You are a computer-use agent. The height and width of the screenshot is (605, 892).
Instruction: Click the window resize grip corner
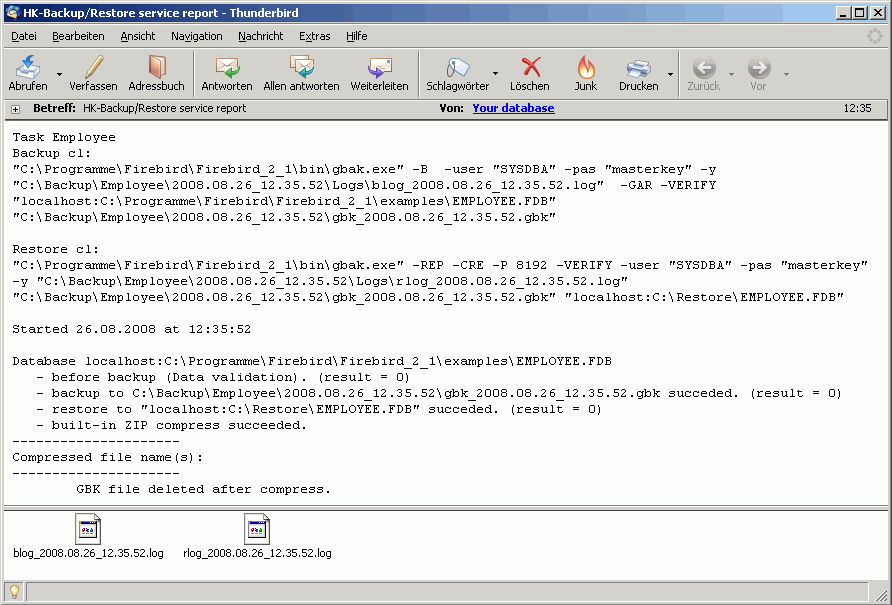pos(881,594)
